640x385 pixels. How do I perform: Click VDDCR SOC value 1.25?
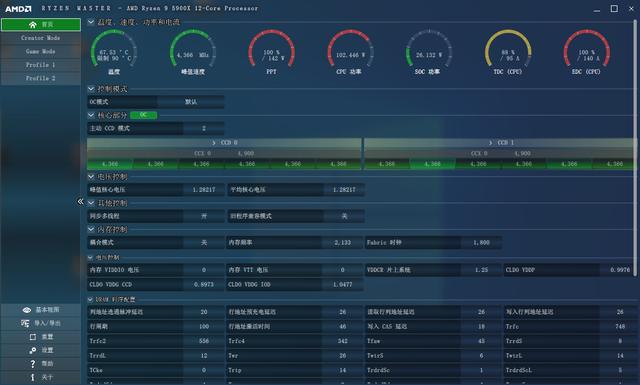pos(481,270)
